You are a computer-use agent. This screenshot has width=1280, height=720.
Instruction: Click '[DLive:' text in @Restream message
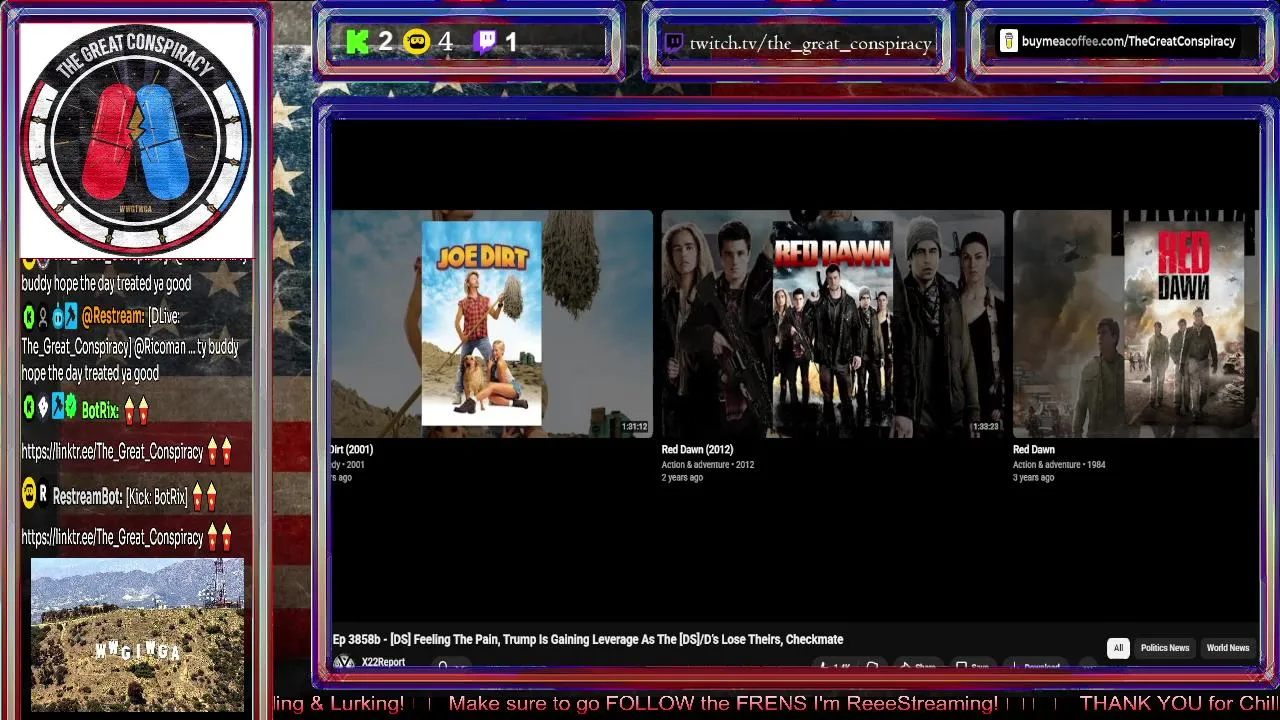pos(165,316)
